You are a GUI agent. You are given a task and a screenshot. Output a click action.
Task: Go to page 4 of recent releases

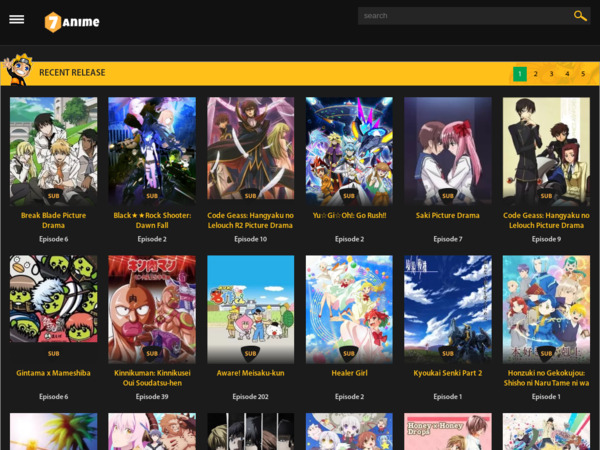click(567, 74)
